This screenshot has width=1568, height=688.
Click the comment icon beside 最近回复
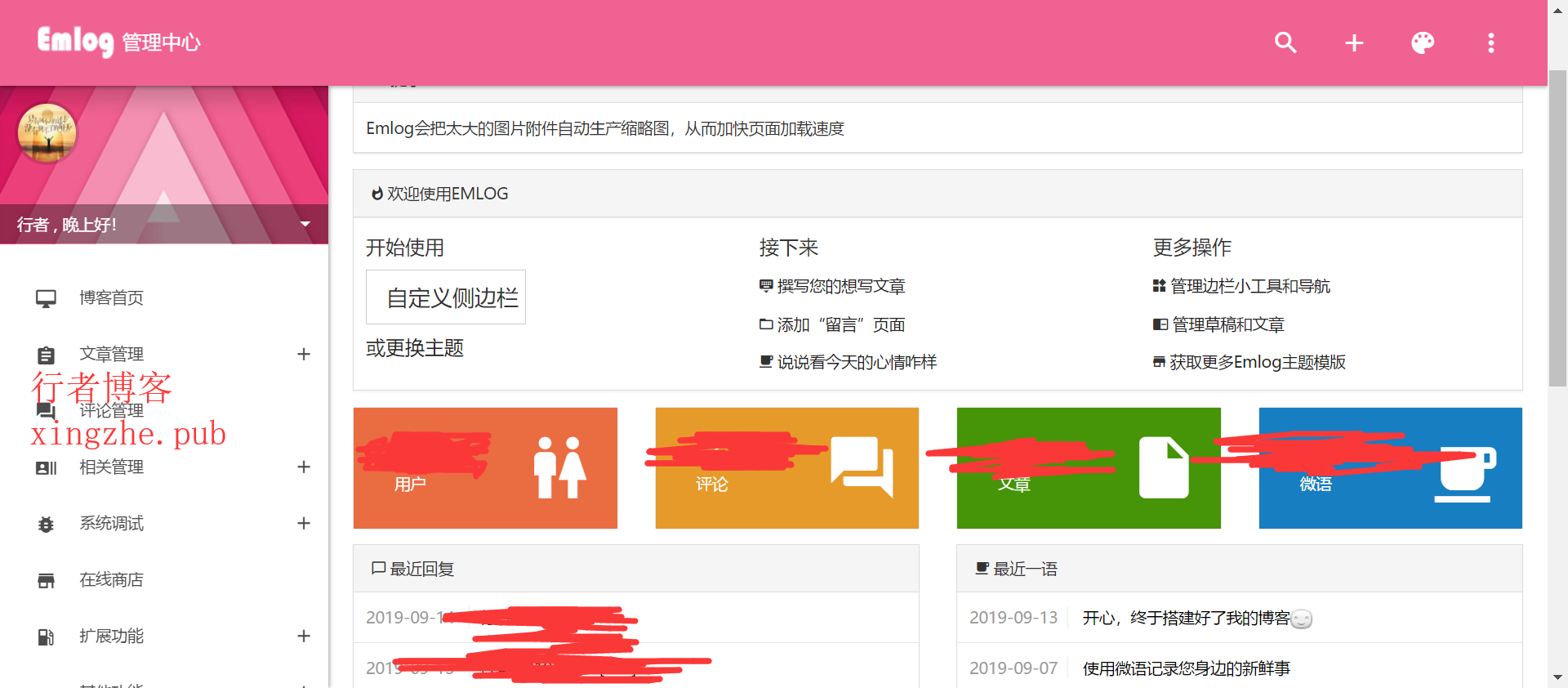(x=378, y=568)
